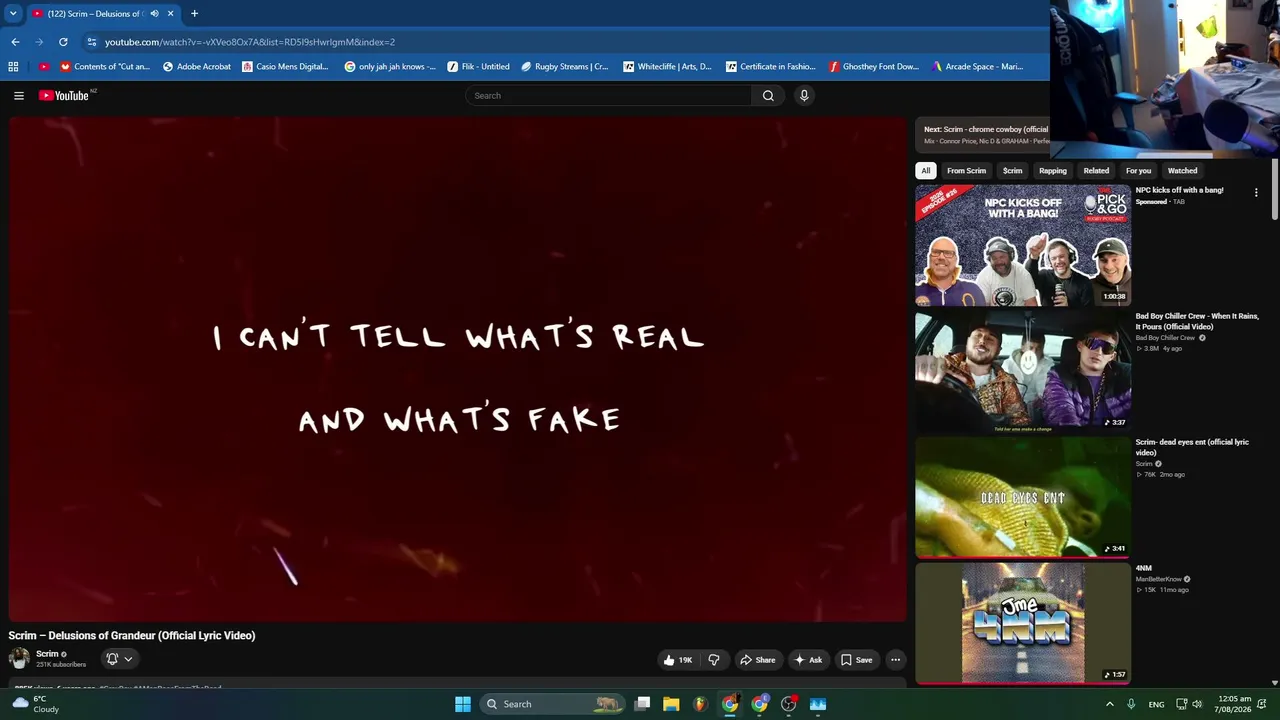Open FL Studio from the taskbar
This screenshot has height=720, width=1280.
[700, 704]
